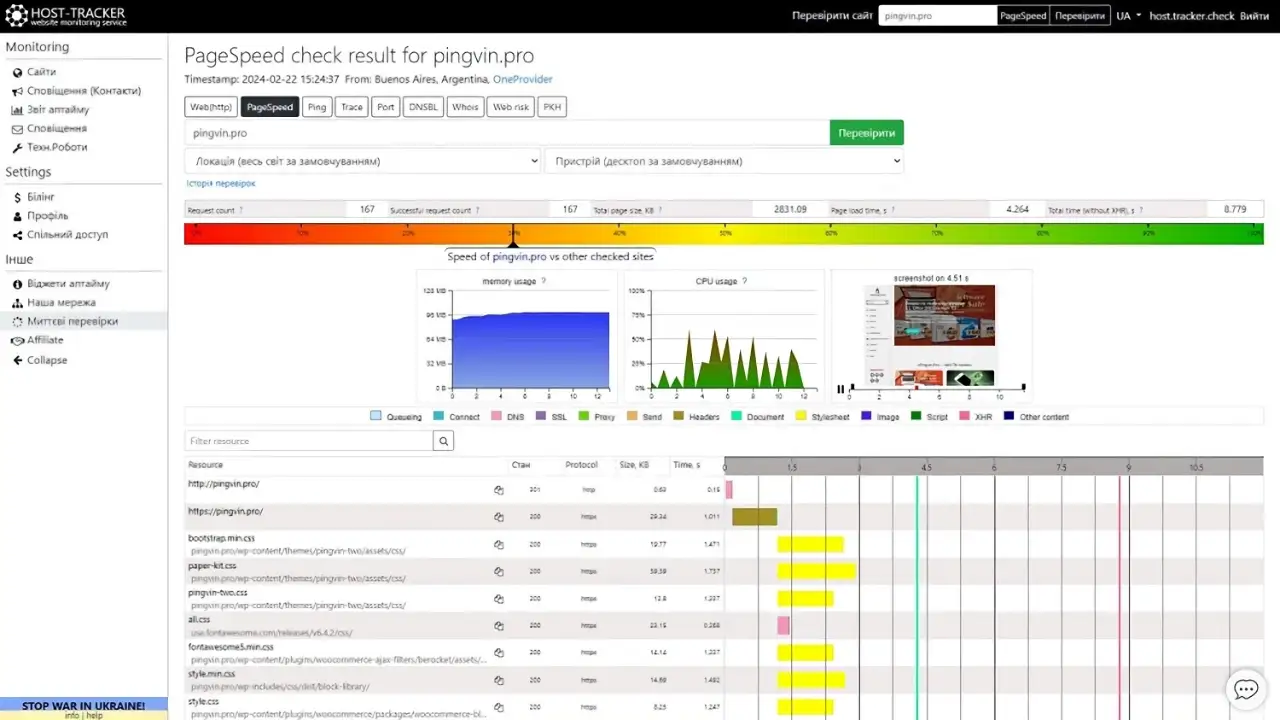Click the chart icon beside Звіт аптайму
Screen dimensions: 1280x720
tap(17, 110)
